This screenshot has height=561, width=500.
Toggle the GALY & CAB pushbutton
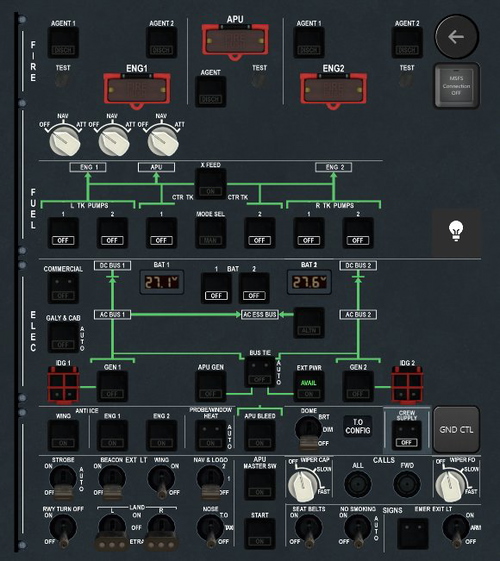pos(63,337)
